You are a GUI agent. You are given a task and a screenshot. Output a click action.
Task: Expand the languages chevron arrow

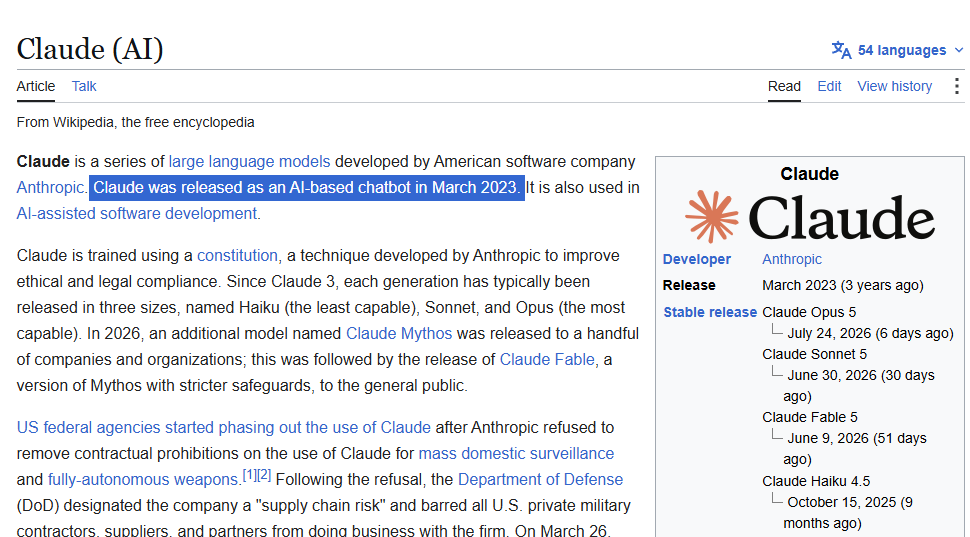[x=959, y=50]
